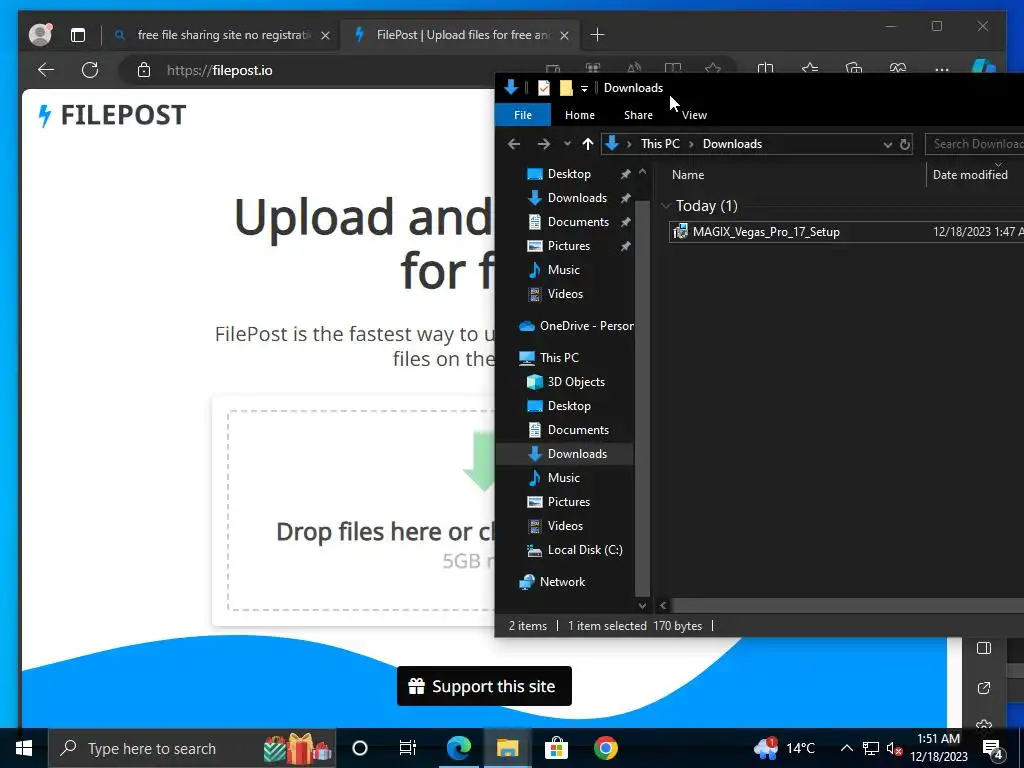Screen dimensions: 1024x768
Task: Click the Type here to search box
Action: tap(192, 748)
